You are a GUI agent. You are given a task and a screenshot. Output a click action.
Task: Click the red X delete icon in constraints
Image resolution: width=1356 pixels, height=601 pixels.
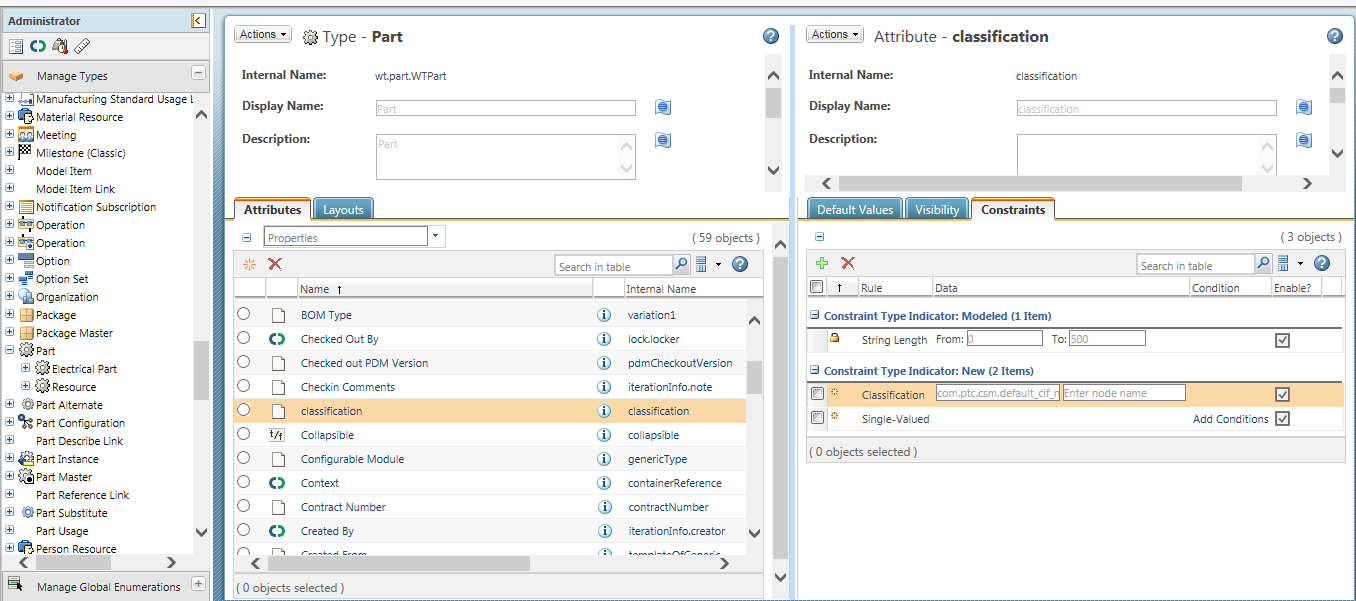pos(847,263)
